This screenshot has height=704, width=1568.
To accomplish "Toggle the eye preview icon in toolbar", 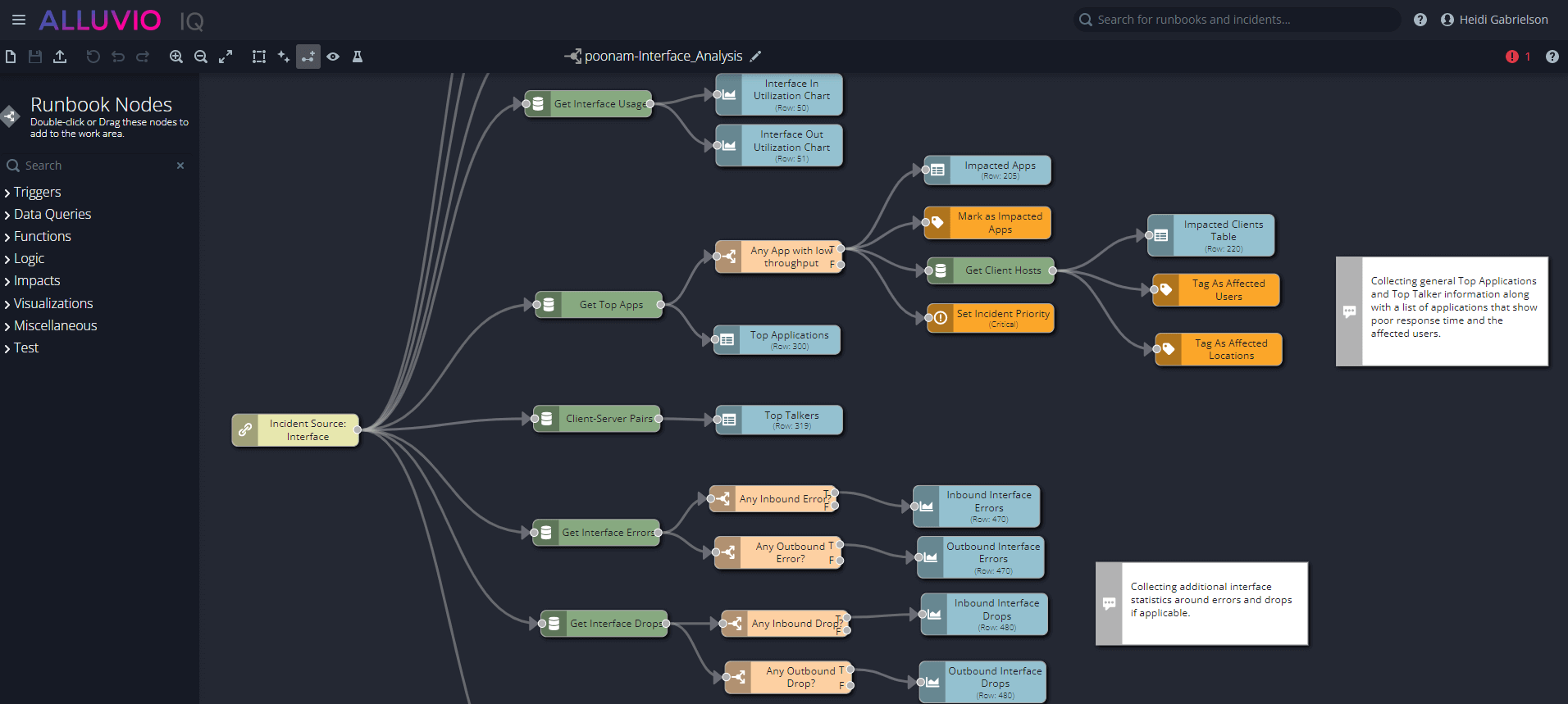I will pyautogui.click(x=333, y=57).
